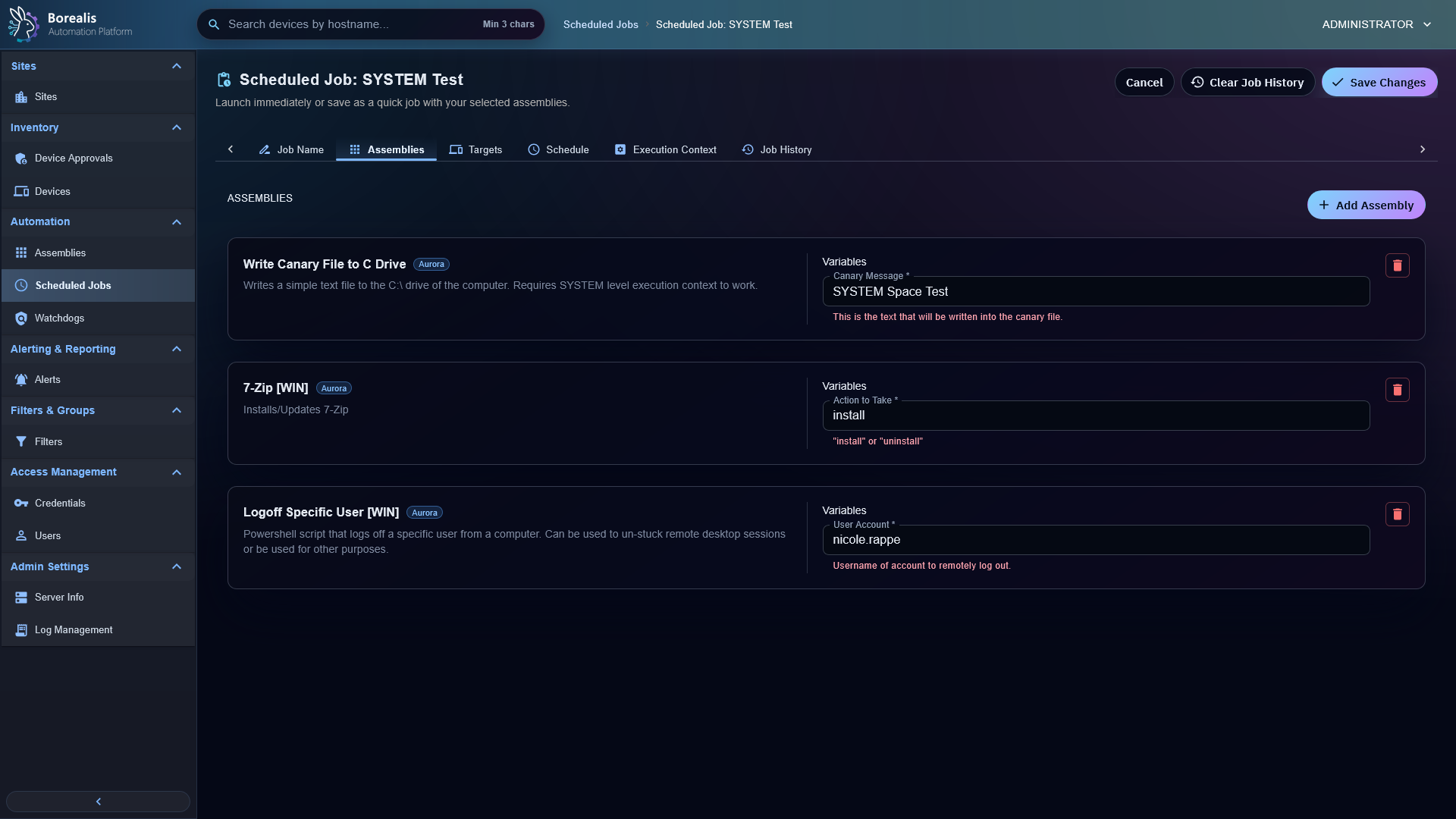Collapse the Automation sidebar section
This screenshot has height=819, width=1456.
click(177, 222)
